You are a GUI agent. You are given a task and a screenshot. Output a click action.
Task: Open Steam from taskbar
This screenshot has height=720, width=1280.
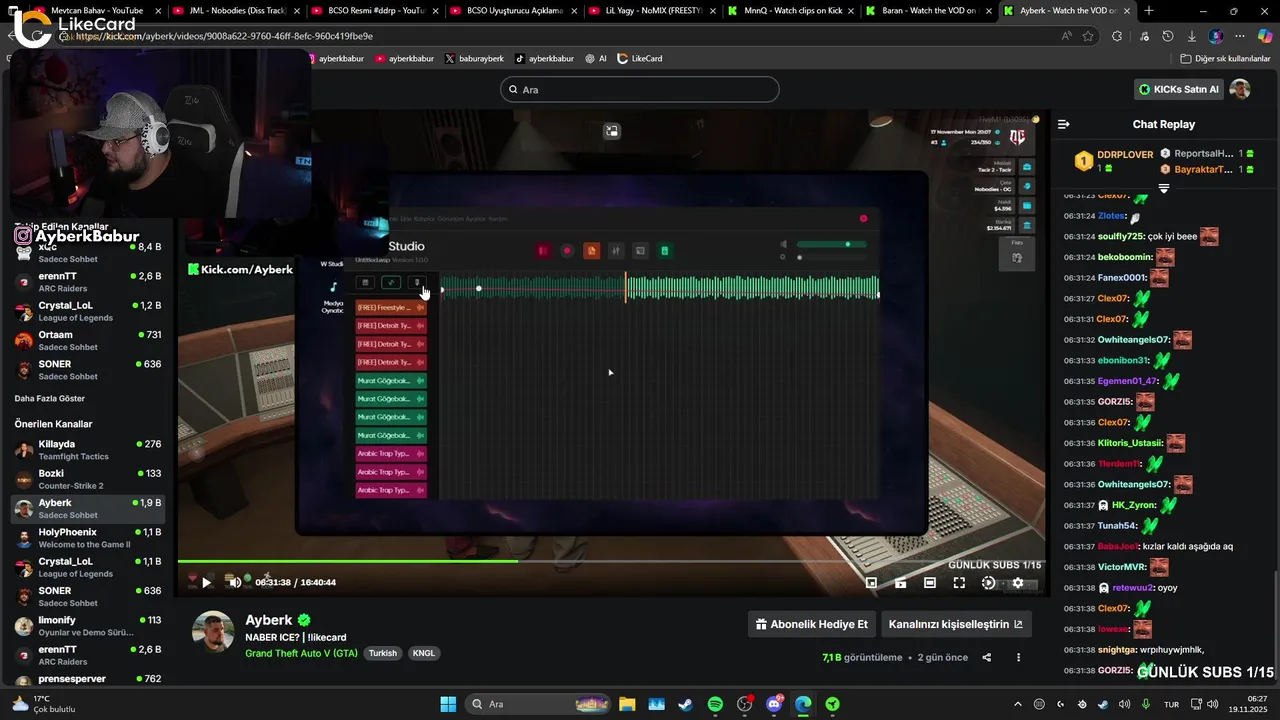[685, 704]
